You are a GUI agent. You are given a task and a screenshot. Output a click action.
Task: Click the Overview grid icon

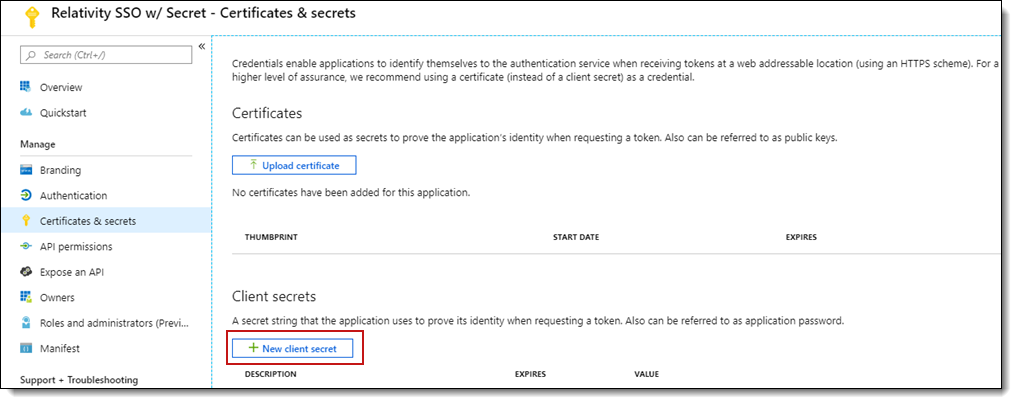pyautogui.click(x=26, y=87)
